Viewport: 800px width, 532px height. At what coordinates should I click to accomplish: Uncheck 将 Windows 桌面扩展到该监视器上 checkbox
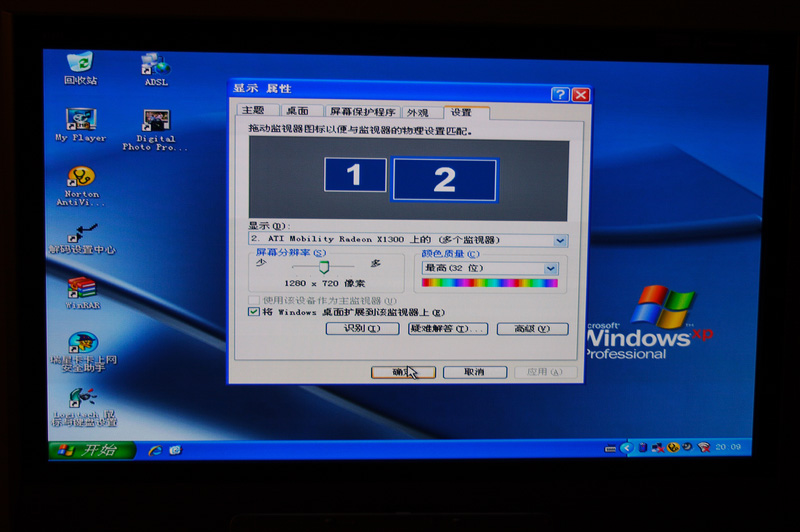(x=253, y=312)
